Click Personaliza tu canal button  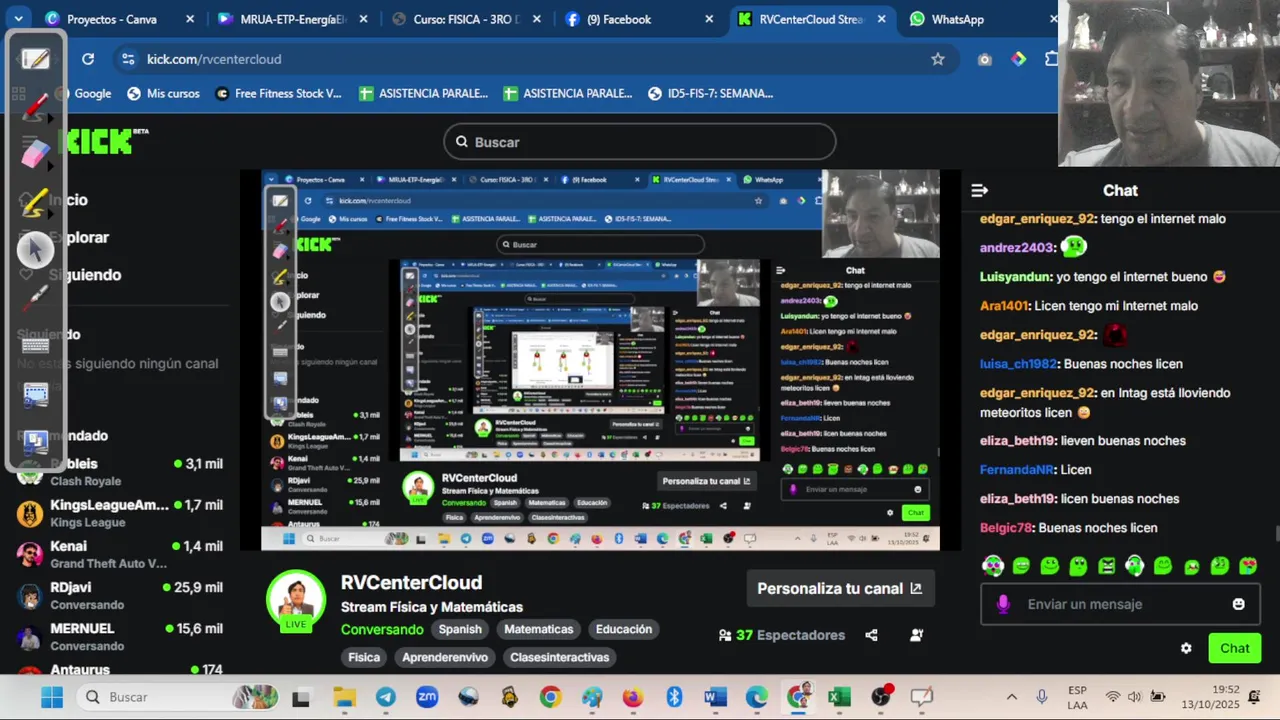(840, 588)
